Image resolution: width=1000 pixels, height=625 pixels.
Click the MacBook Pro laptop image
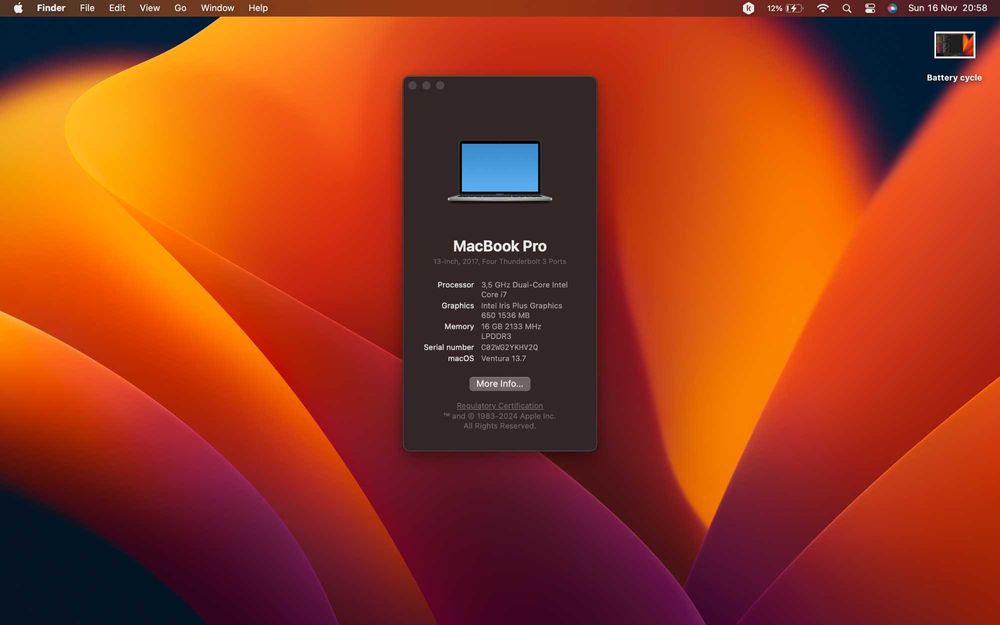click(x=500, y=171)
